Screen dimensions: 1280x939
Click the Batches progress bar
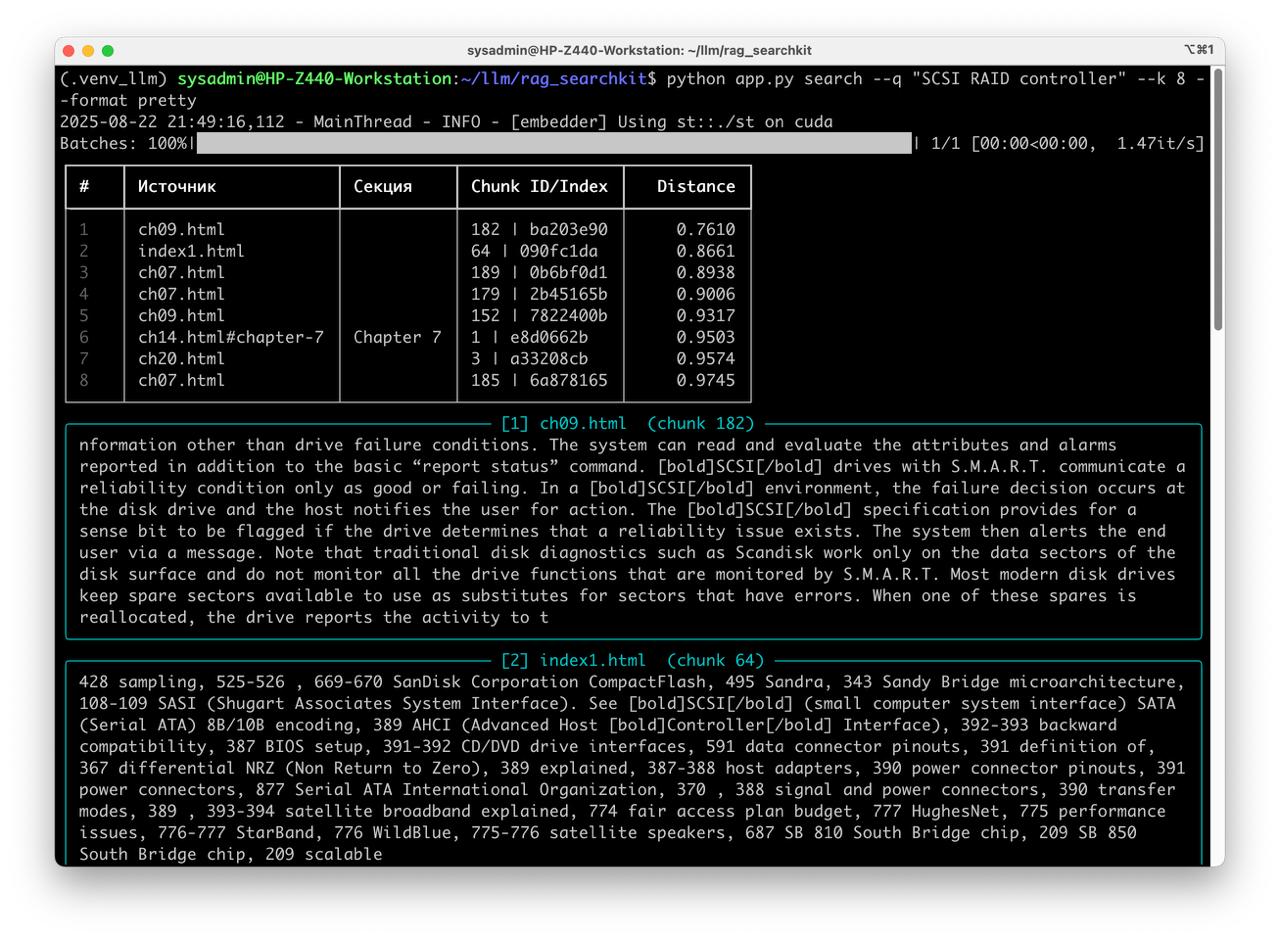pos(554,143)
